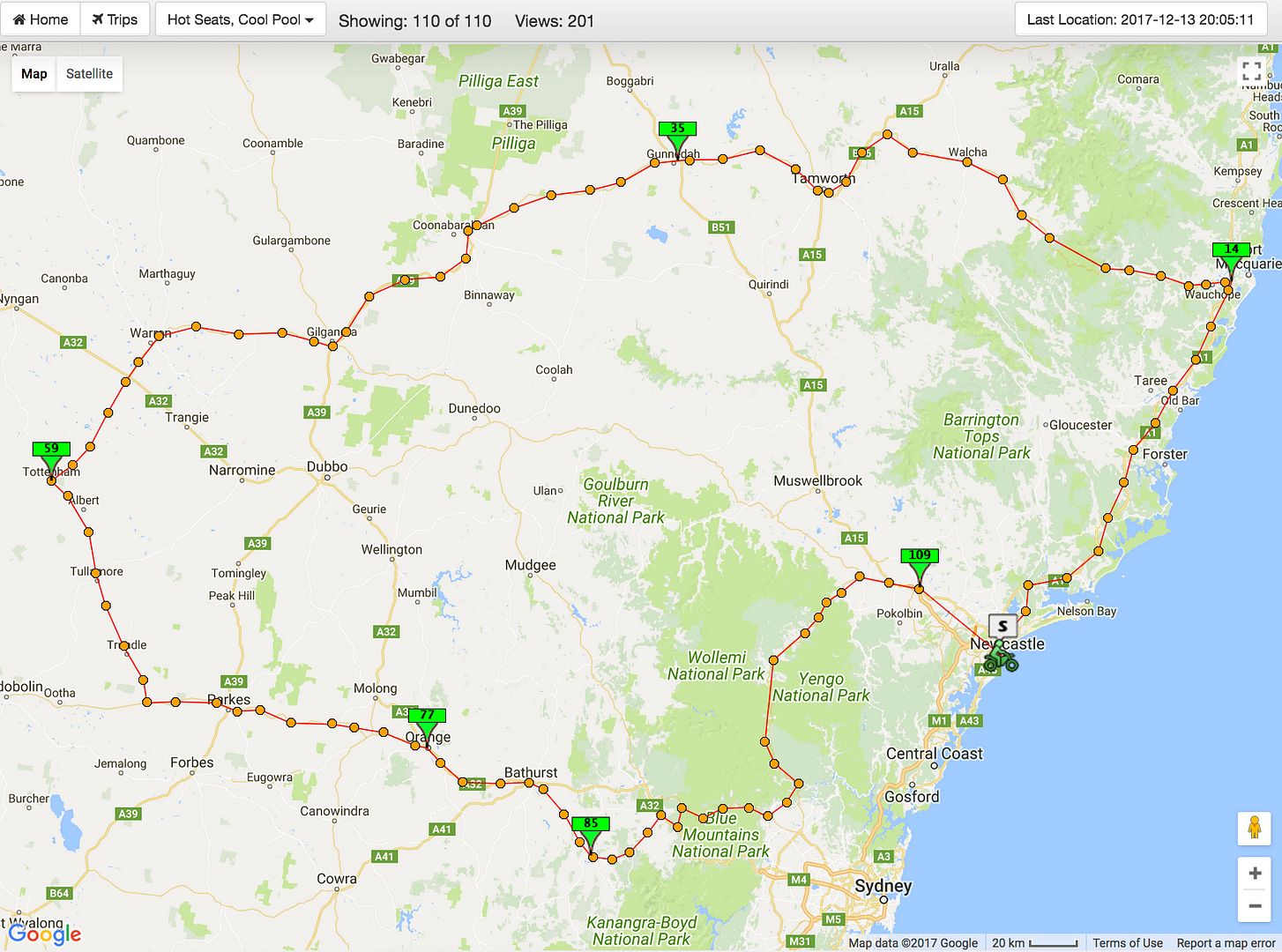The image size is (1282, 952).
Task: Click Wollemi National Park label
Action: [x=716, y=666]
